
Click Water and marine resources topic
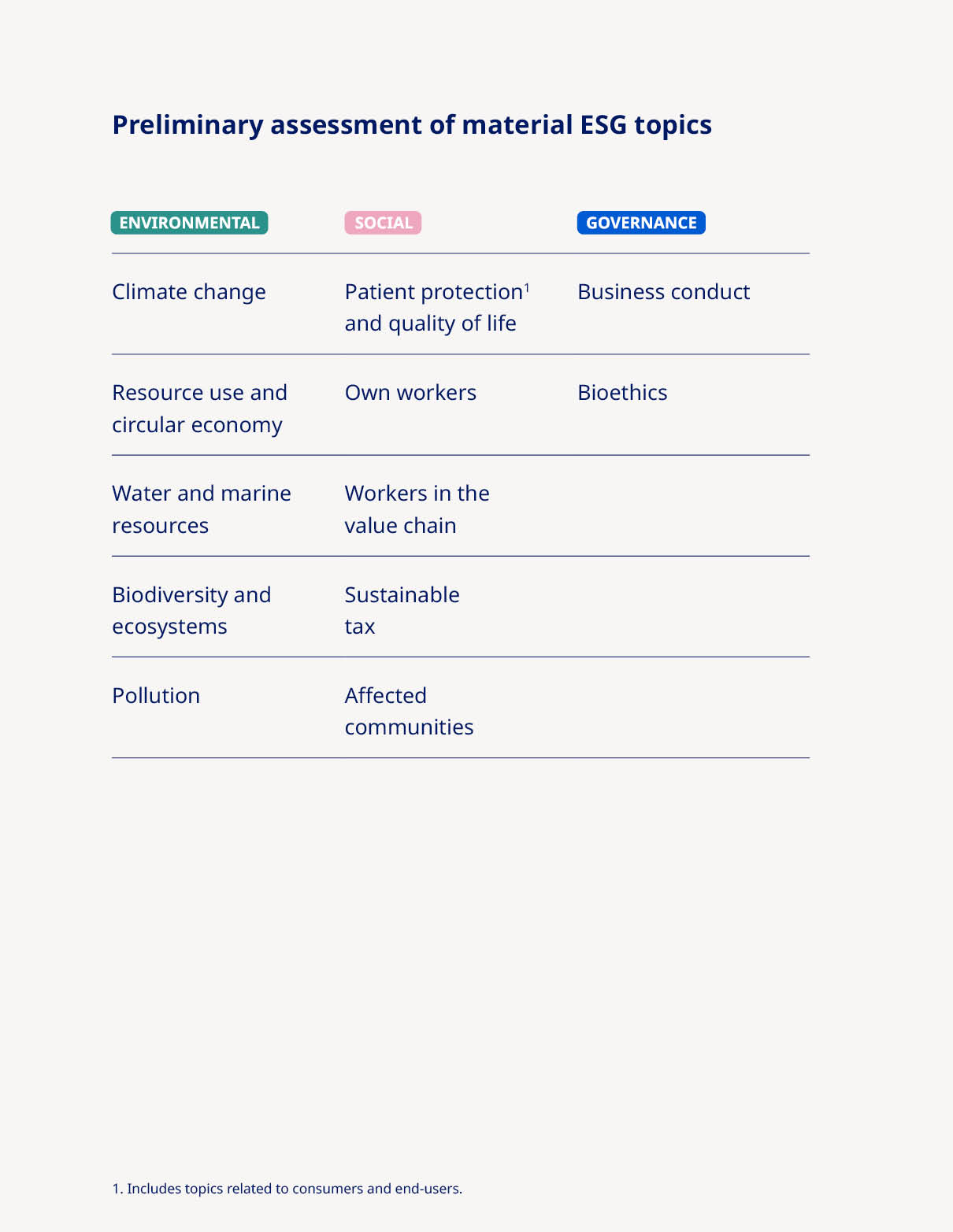[201, 509]
